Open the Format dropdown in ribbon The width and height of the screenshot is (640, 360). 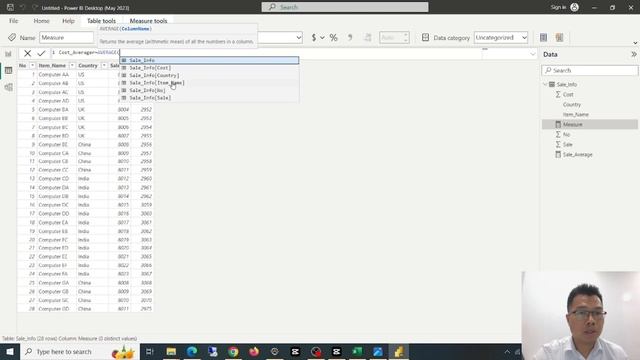[299, 38]
